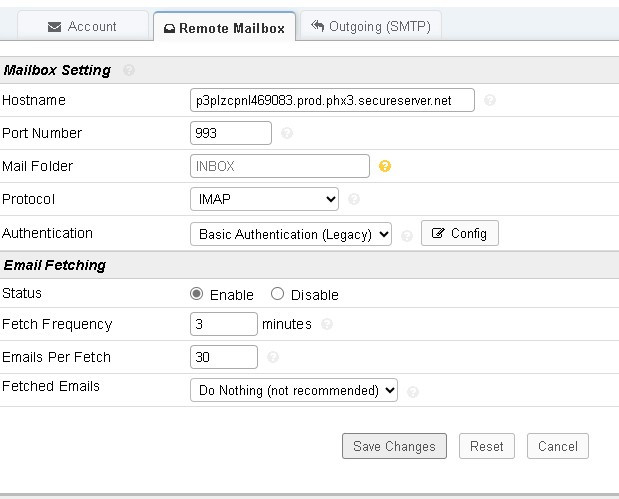Click help icon beside Emails Per Fetch
The width and height of the screenshot is (619, 499).
[273, 357]
